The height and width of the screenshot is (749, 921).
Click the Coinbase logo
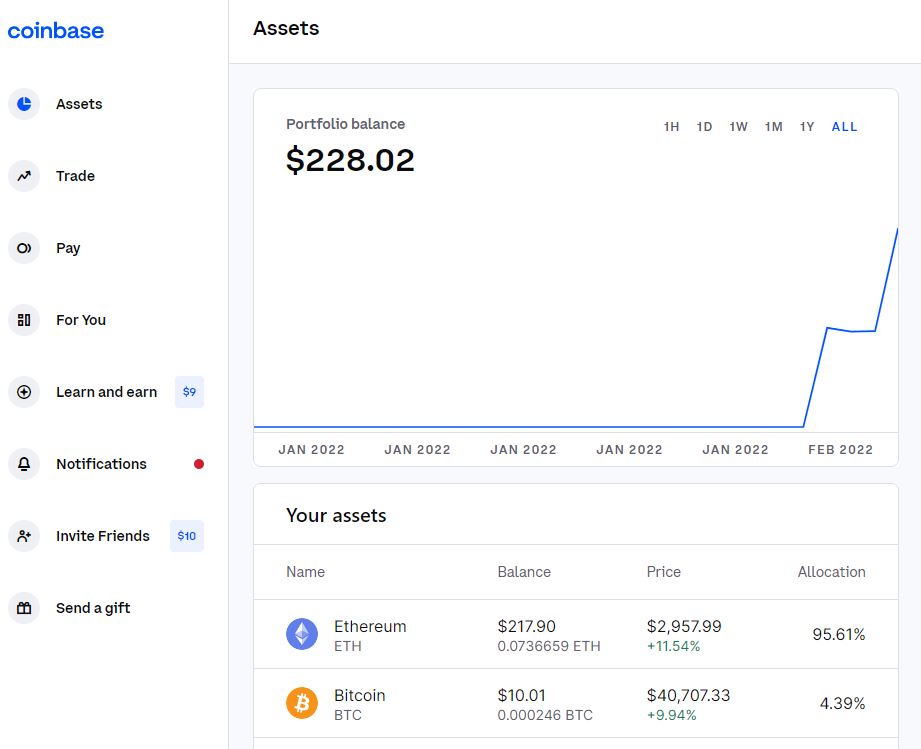pyautogui.click(x=56, y=31)
